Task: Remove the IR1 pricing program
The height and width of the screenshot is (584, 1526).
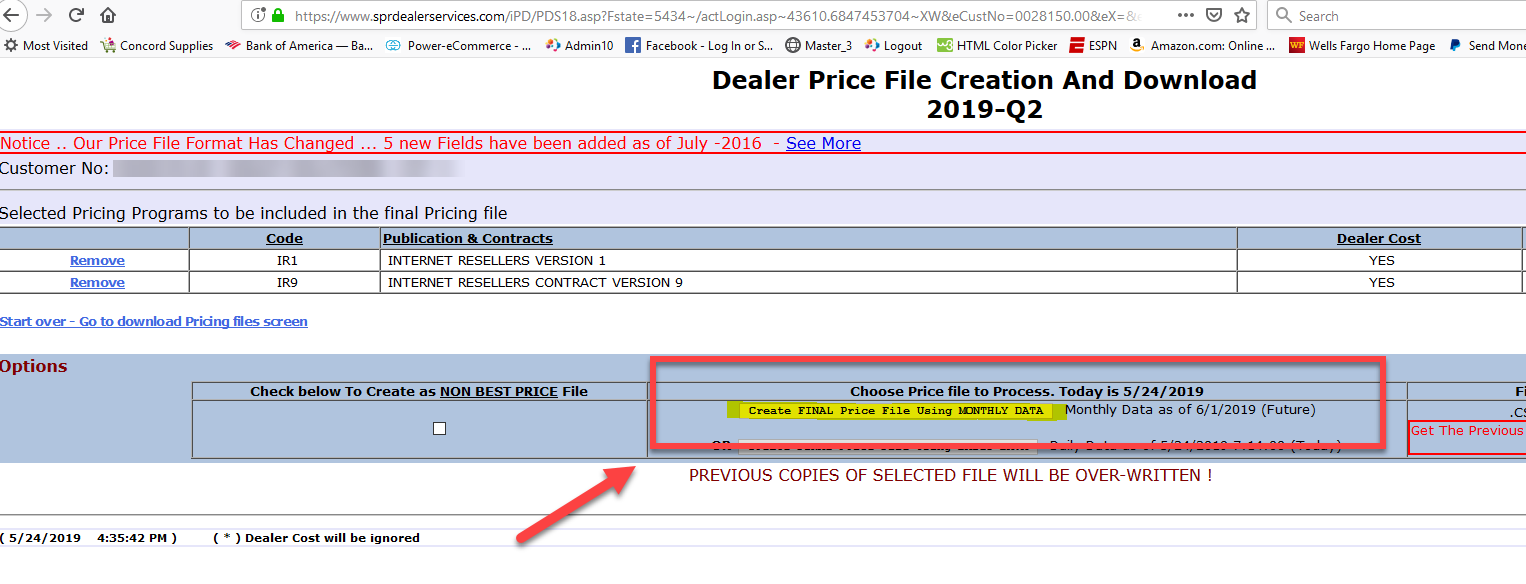Action: (x=97, y=261)
